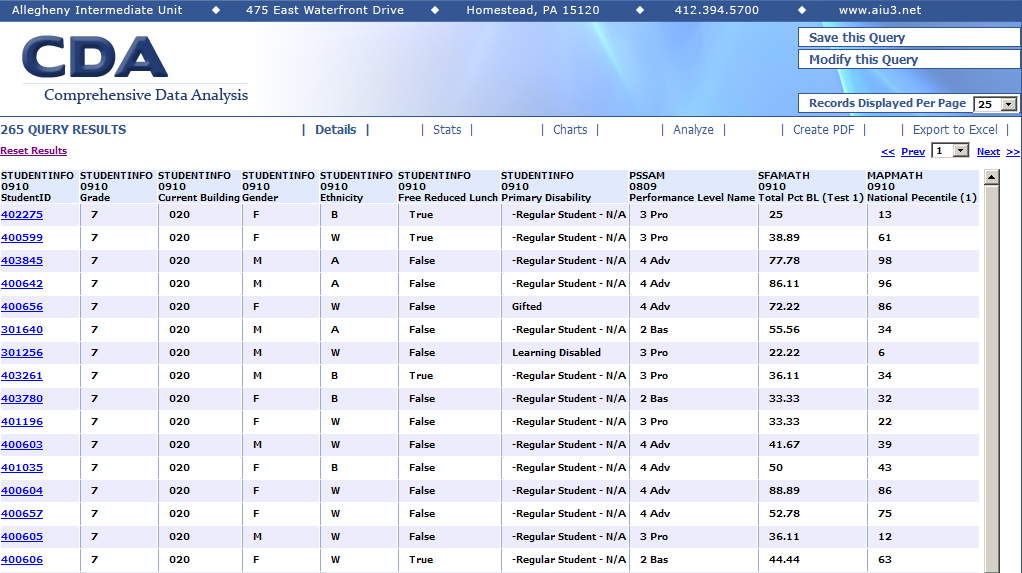This screenshot has height=573, width=1022.
Task: Click the Modify this Query button
Action: tap(909, 59)
